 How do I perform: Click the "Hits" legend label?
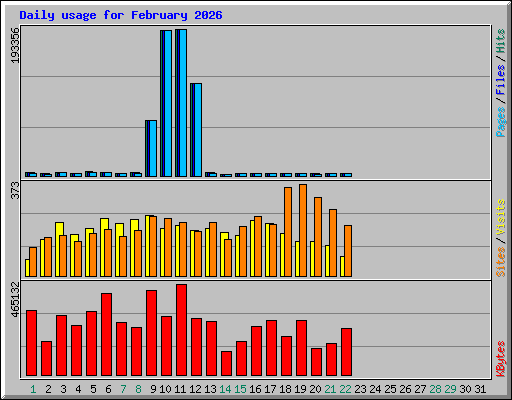501,41
